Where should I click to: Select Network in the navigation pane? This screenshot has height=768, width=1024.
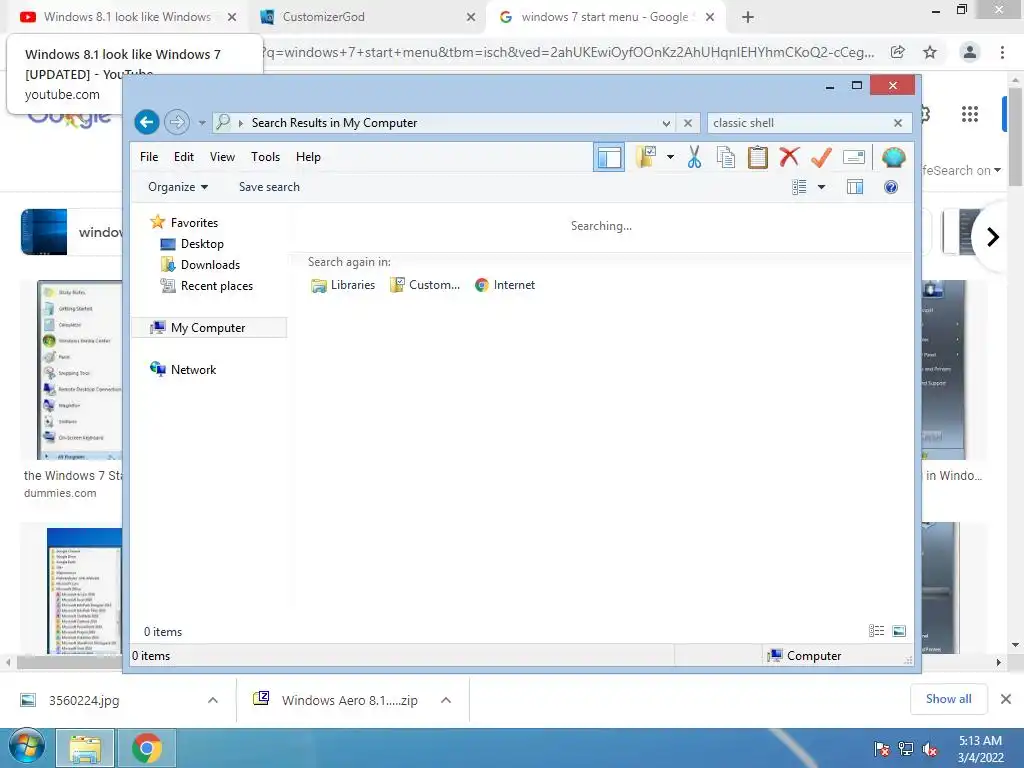pos(193,370)
